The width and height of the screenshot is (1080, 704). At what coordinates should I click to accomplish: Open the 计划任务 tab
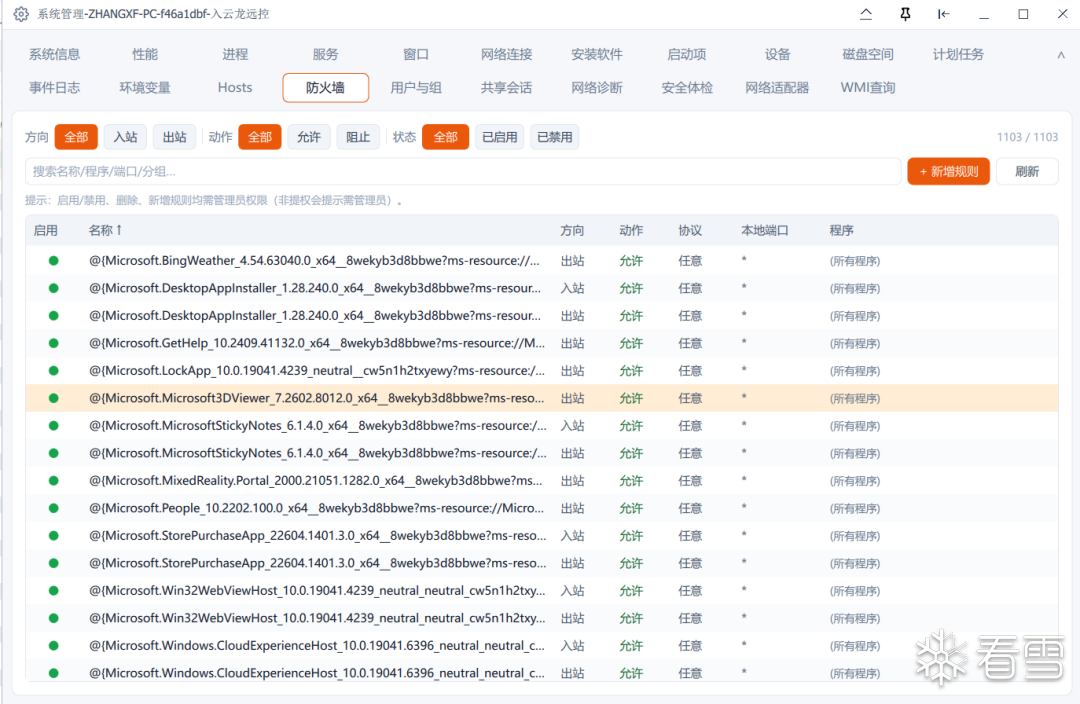point(958,54)
